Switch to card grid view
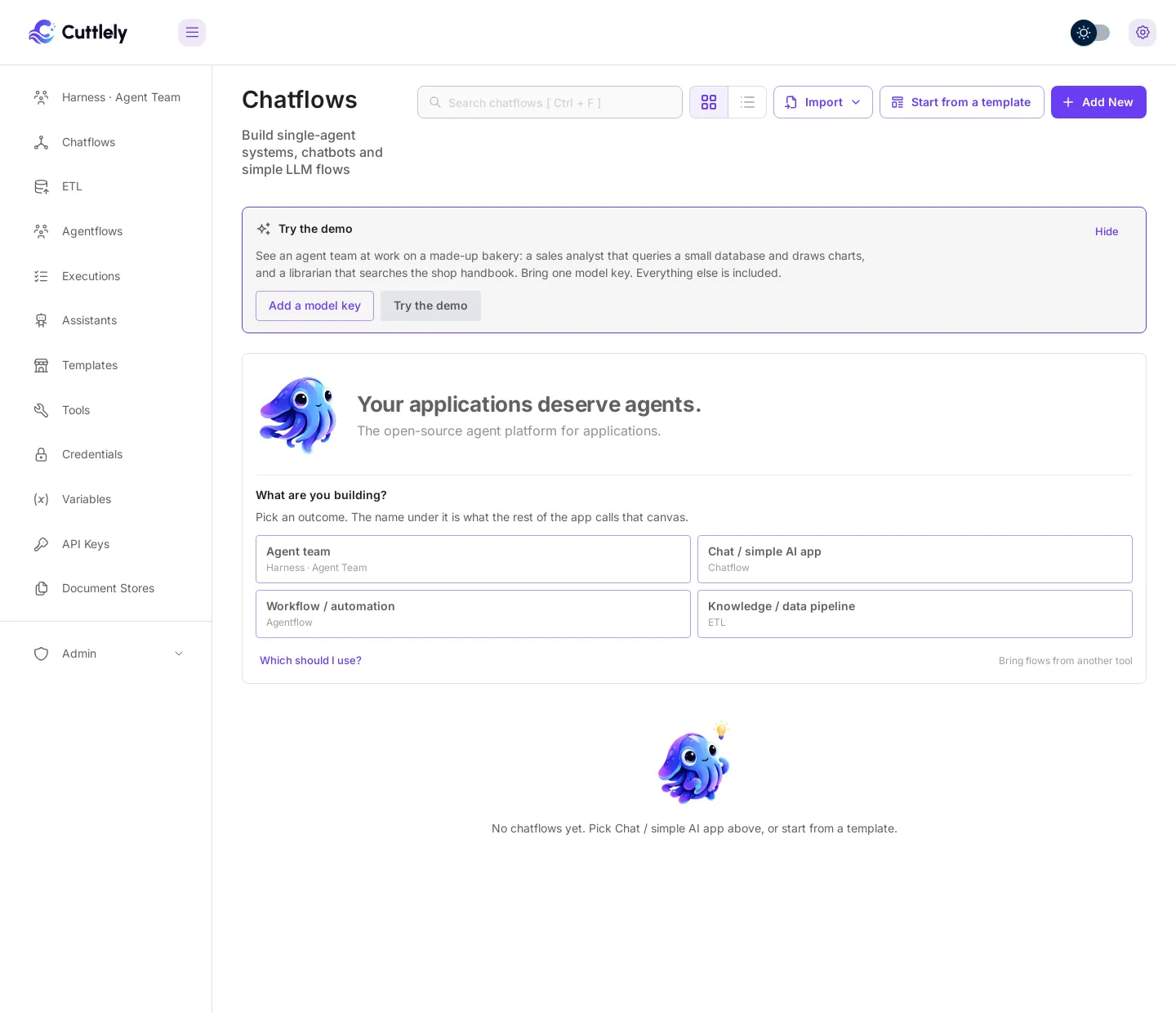The height and width of the screenshot is (1013, 1176). 709,102
